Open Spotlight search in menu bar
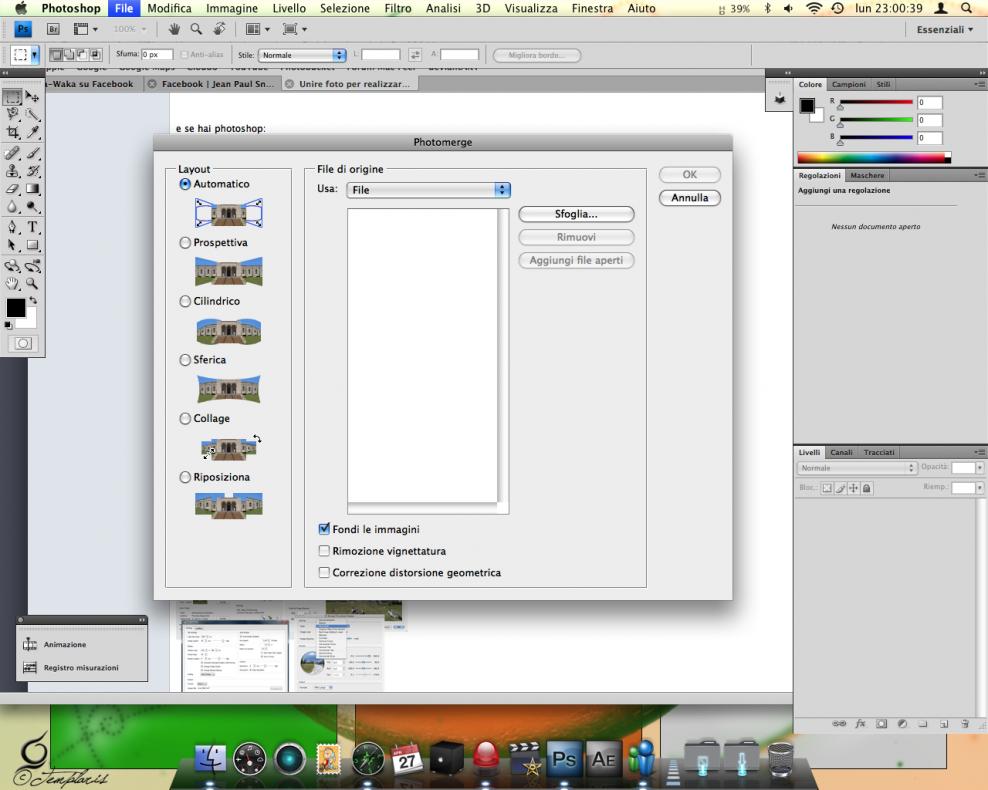Screen dimensions: 988x790 click(967, 8)
